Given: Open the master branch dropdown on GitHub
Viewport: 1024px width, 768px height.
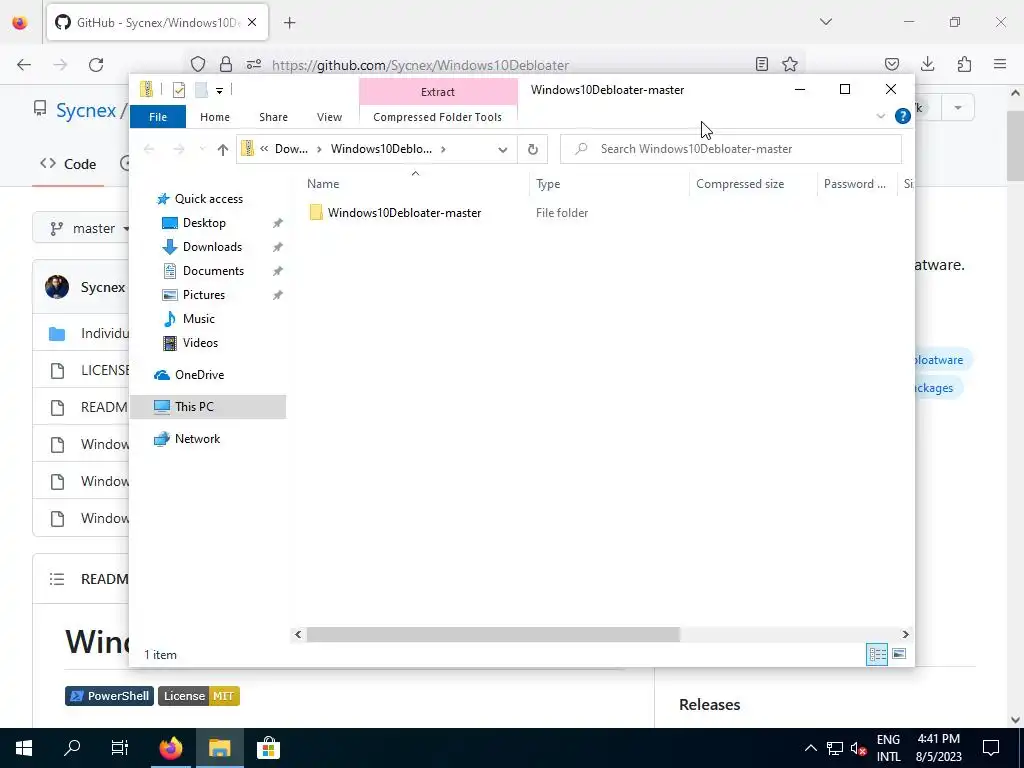Looking at the screenshot, I should (x=90, y=229).
